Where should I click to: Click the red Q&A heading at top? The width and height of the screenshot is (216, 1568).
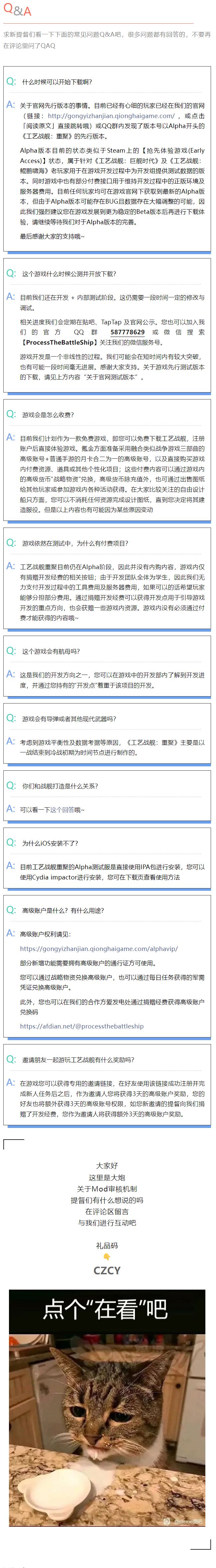point(18,11)
